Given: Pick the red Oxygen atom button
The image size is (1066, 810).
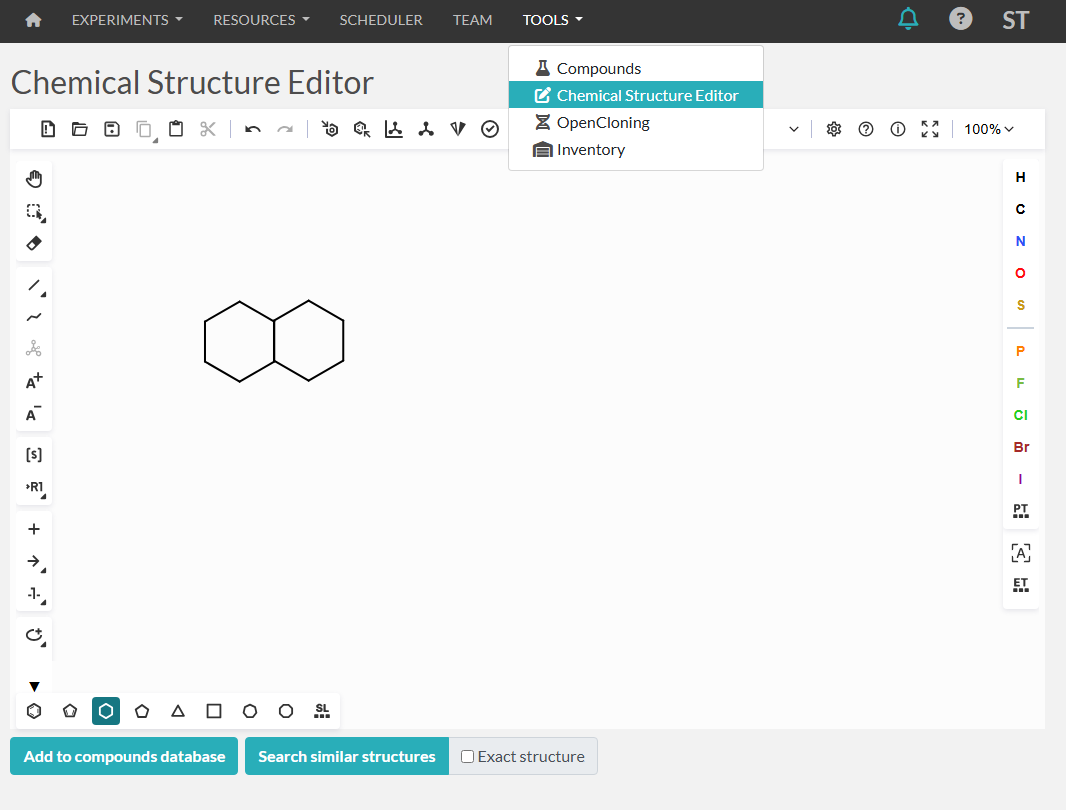Looking at the screenshot, I should (x=1020, y=273).
